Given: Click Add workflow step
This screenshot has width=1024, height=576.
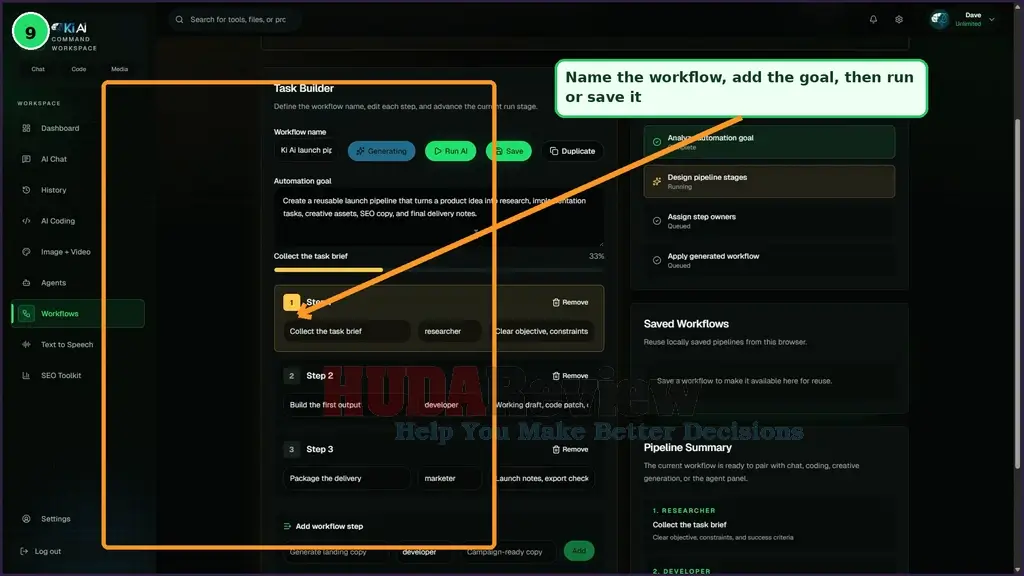Looking at the screenshot, I should [x=323, y=526].
